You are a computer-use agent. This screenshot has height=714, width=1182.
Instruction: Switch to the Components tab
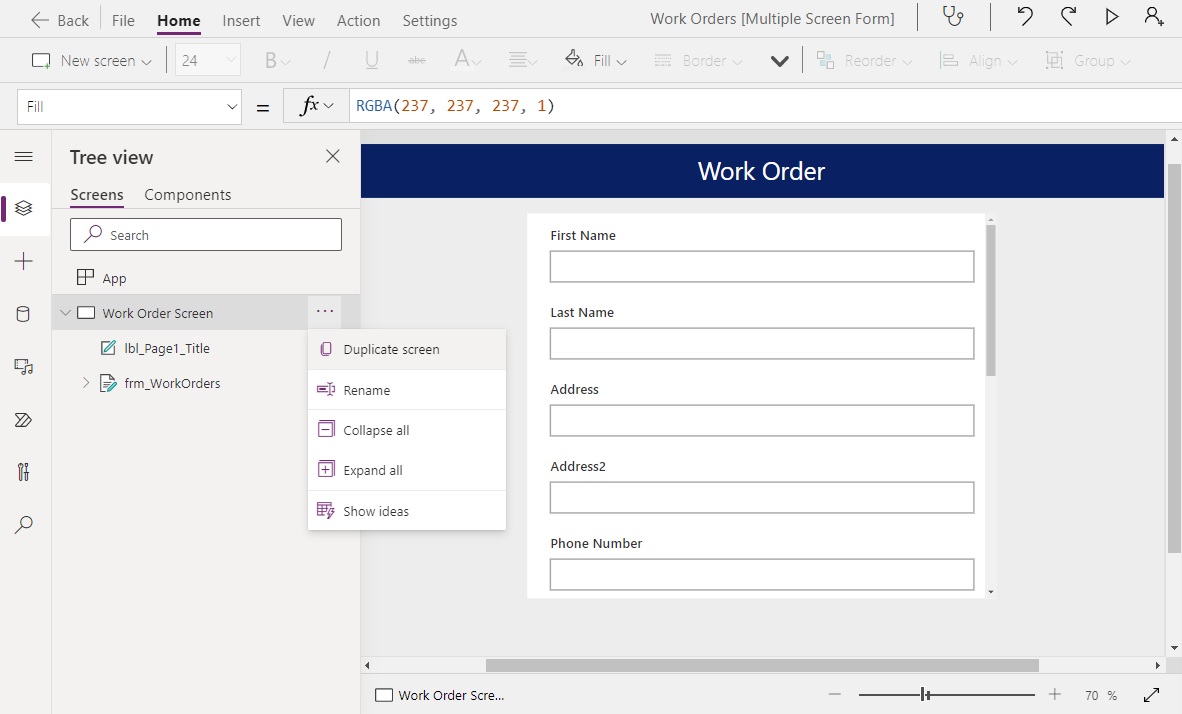click(187, 195)
